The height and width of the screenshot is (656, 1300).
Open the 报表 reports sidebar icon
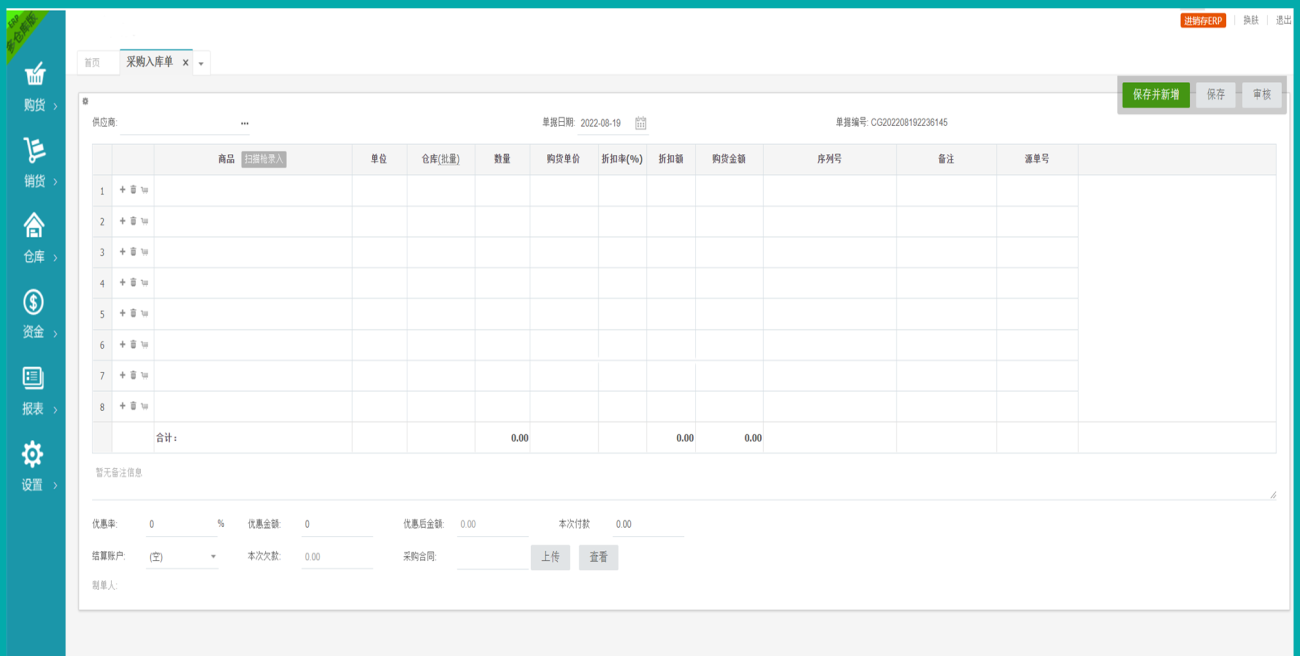(x=33, y=378)
